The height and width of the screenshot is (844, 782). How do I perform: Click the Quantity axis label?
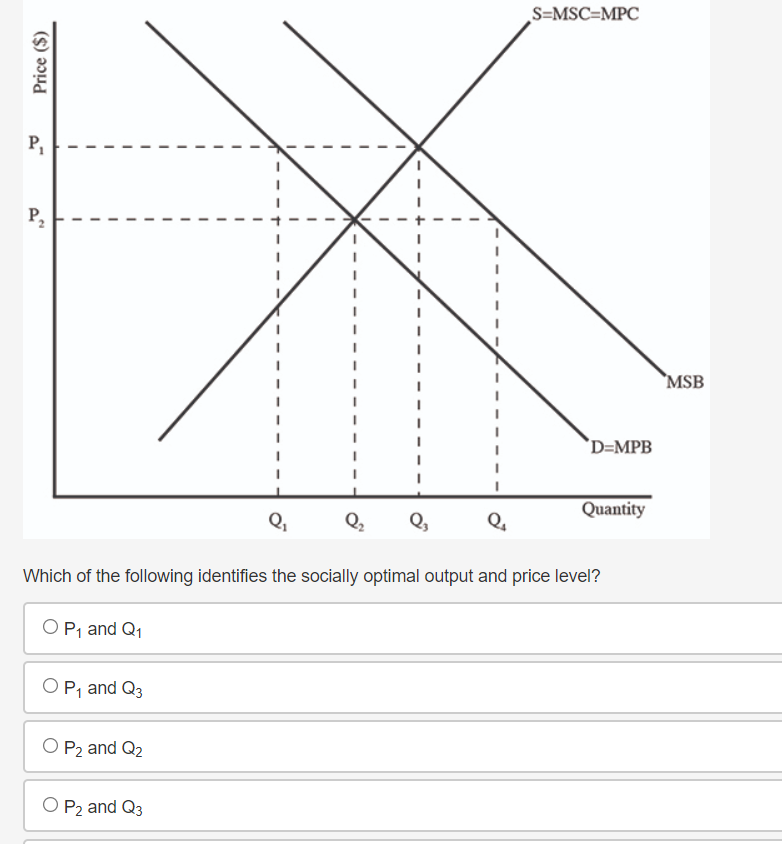click(614, 509)
